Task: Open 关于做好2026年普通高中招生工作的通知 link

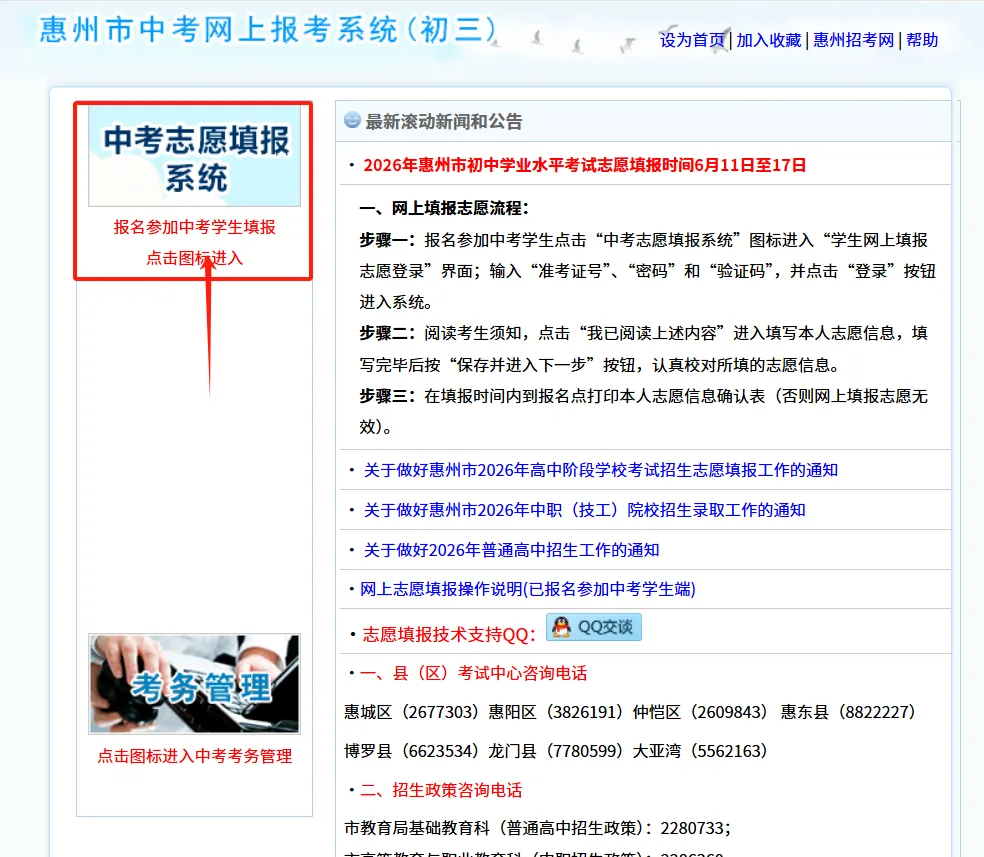Action: 511,550
